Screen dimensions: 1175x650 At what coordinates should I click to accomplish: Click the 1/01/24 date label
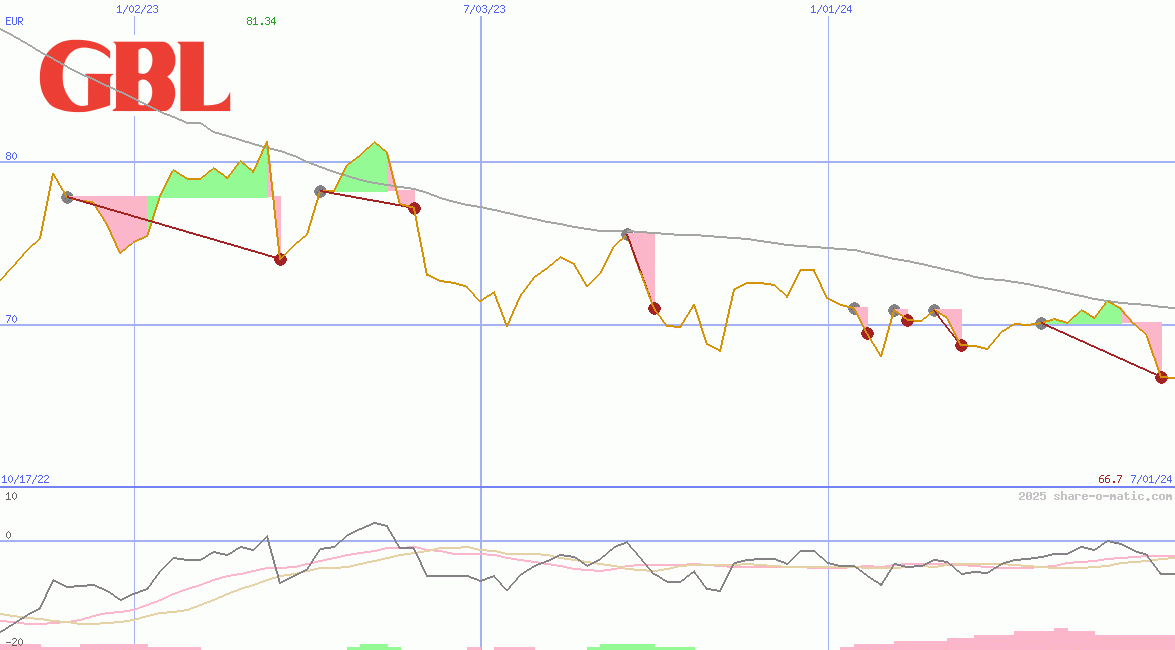coord(831,9)
